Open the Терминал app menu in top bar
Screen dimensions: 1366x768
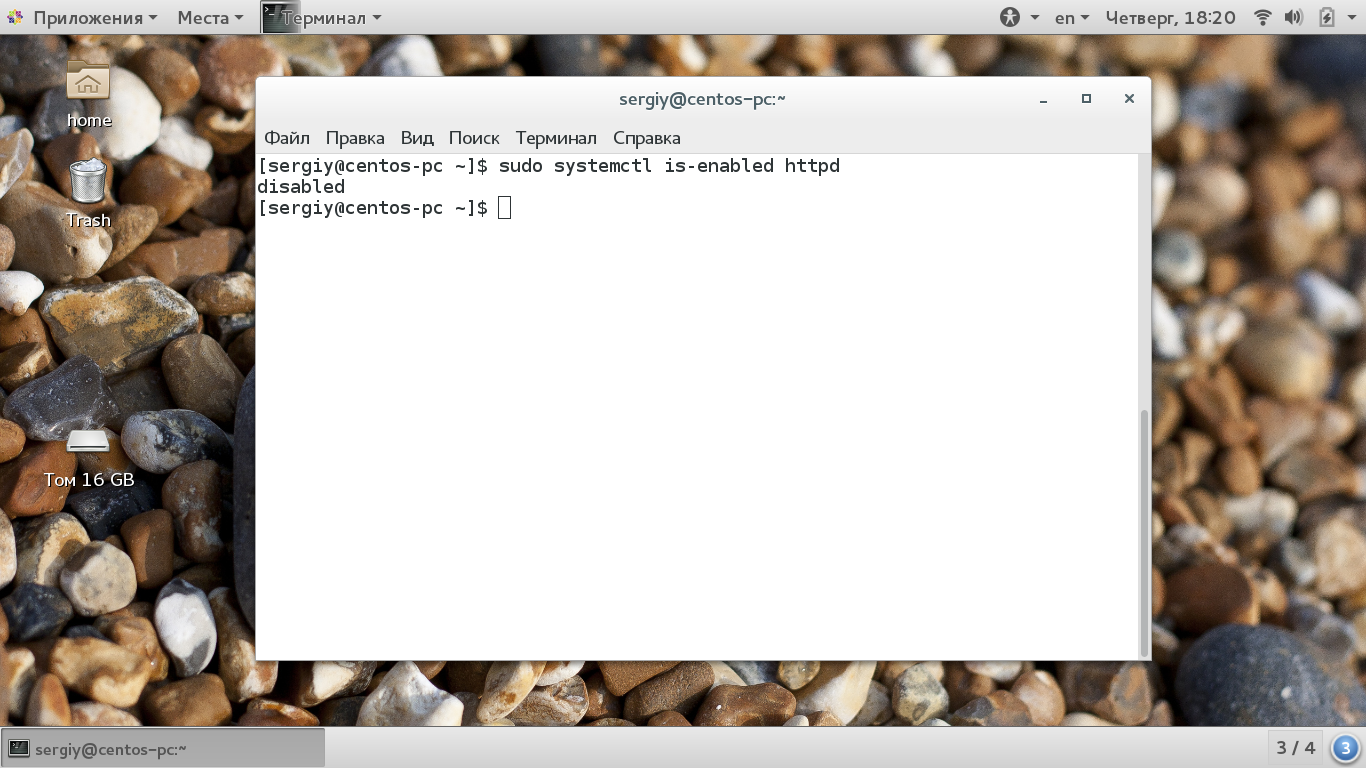coord(331,17)
